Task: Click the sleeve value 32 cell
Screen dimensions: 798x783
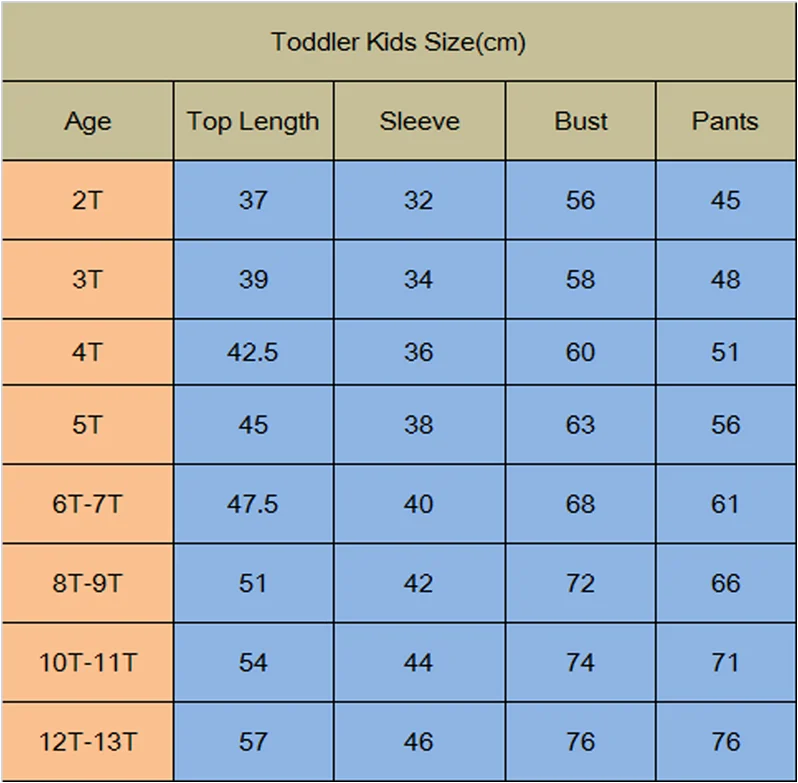Action: coord(419,200)
